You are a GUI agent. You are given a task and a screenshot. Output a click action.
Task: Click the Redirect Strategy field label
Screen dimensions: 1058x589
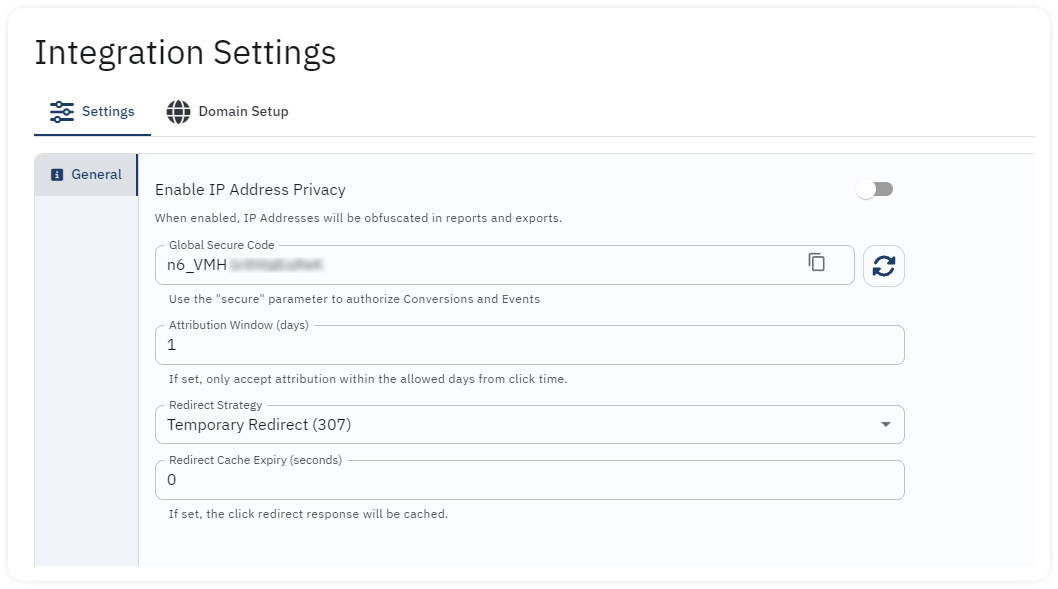tap(215, 405)
